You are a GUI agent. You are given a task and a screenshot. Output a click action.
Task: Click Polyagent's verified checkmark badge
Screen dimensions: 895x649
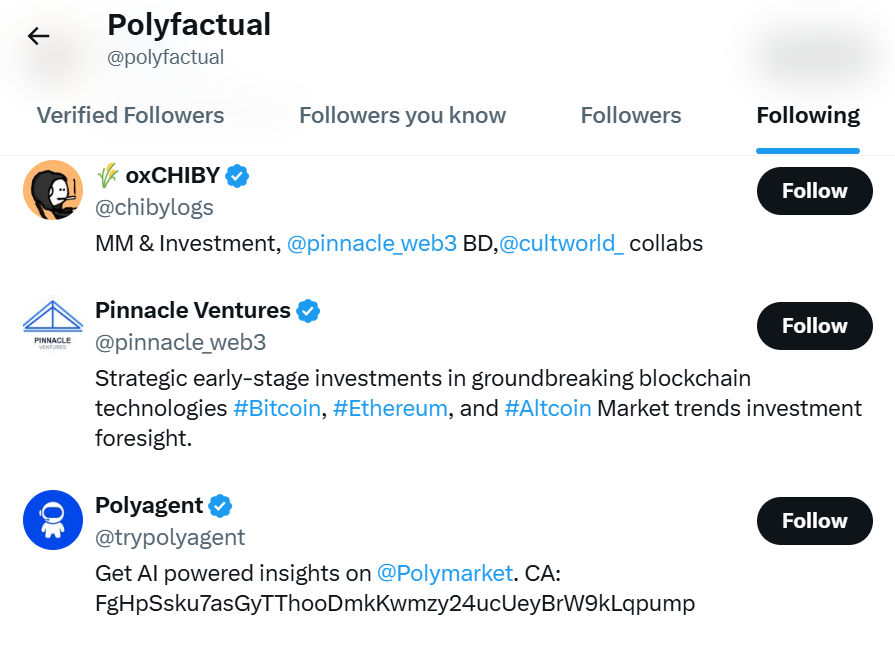point(220,506)
